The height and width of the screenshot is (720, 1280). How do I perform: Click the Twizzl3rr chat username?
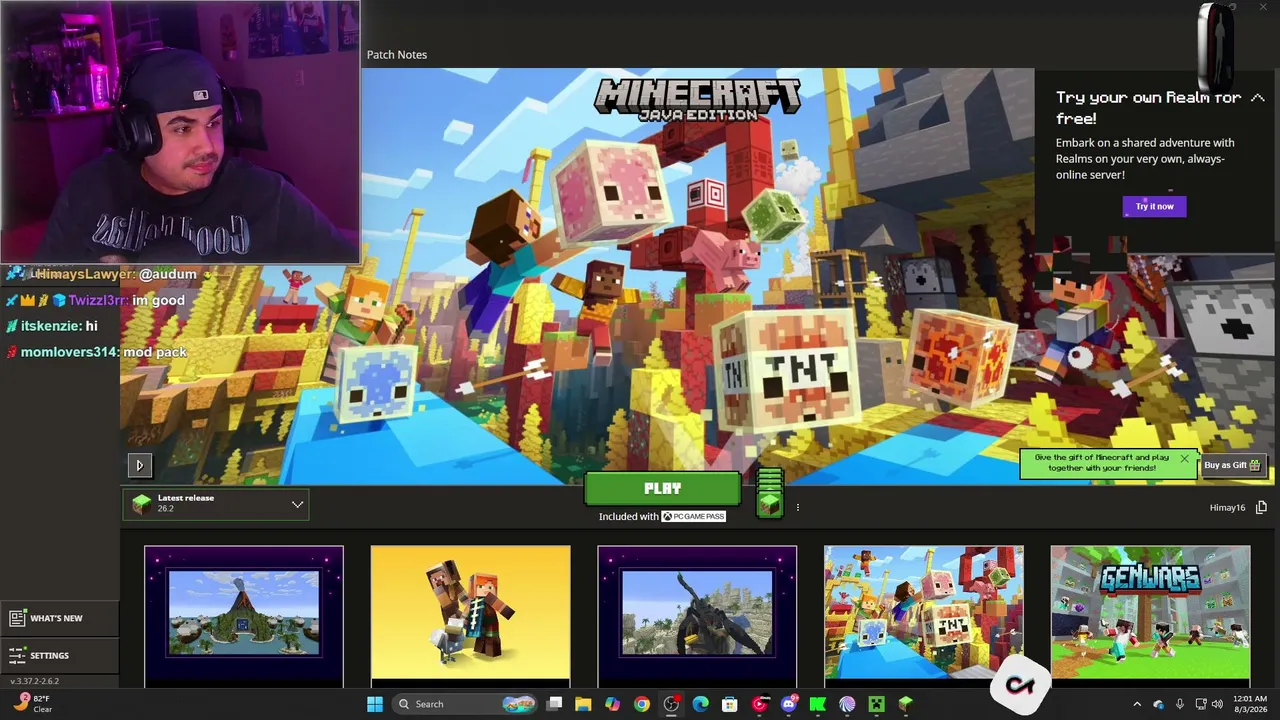coord(99,300)
